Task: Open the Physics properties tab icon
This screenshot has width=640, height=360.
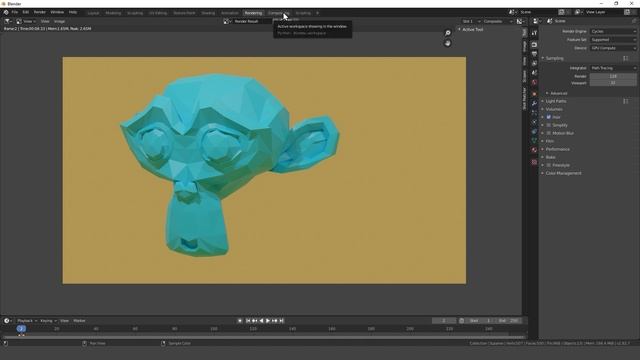Action: [x=534, y=122]
